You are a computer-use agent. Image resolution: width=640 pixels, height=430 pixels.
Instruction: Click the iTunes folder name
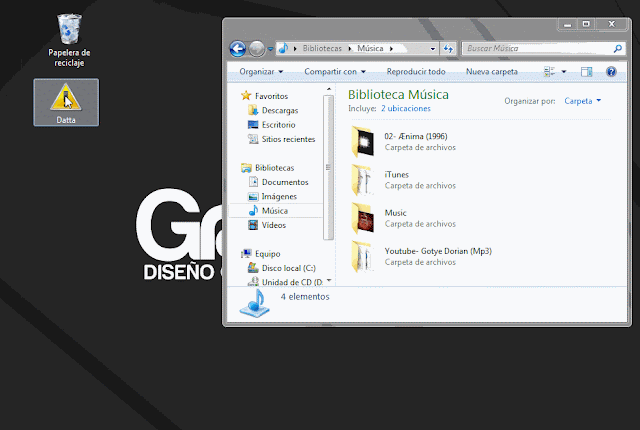[x=396, y=175]
